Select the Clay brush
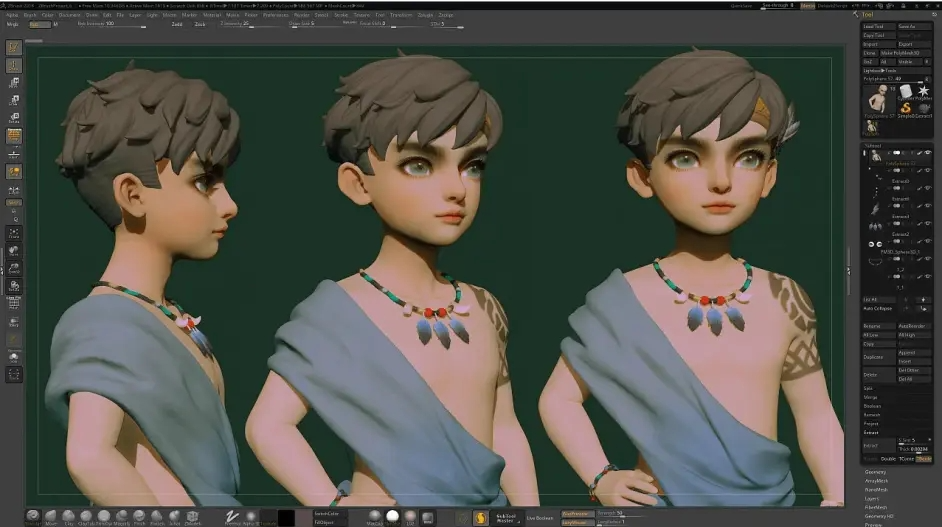This screenshot has height=527, width=942. [x=68, y=516]
